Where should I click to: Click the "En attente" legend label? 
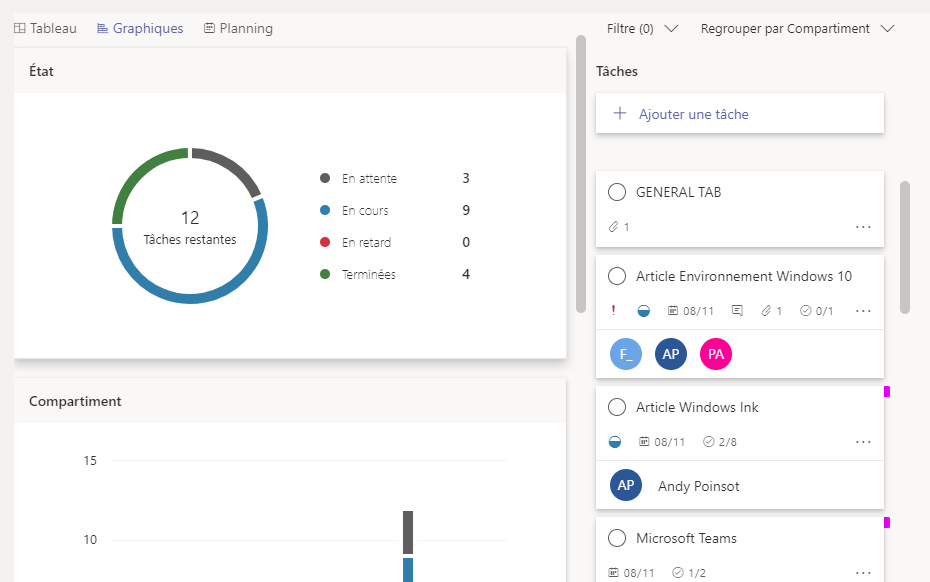[x=369, y=179]
